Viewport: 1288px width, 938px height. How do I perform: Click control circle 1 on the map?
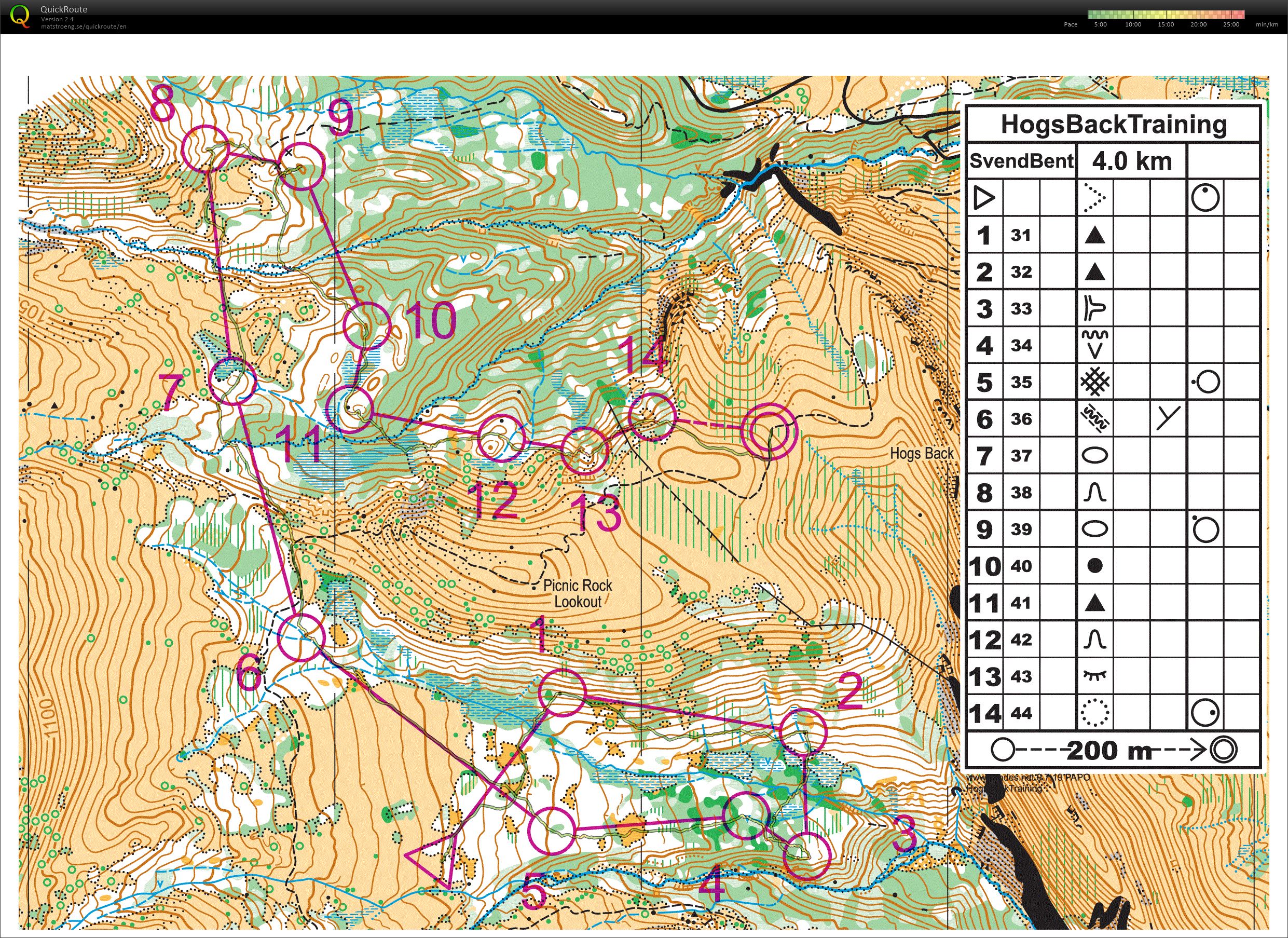pos(561,692)
